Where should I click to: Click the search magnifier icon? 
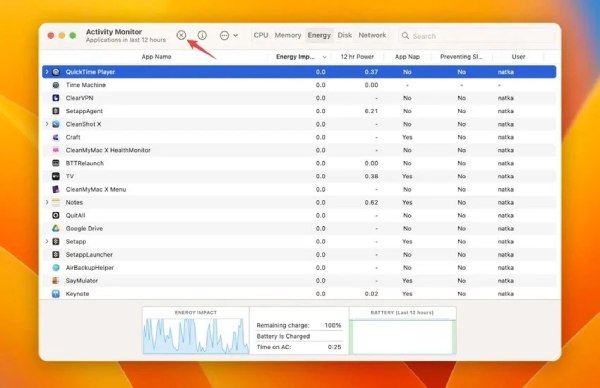[405, 36]
